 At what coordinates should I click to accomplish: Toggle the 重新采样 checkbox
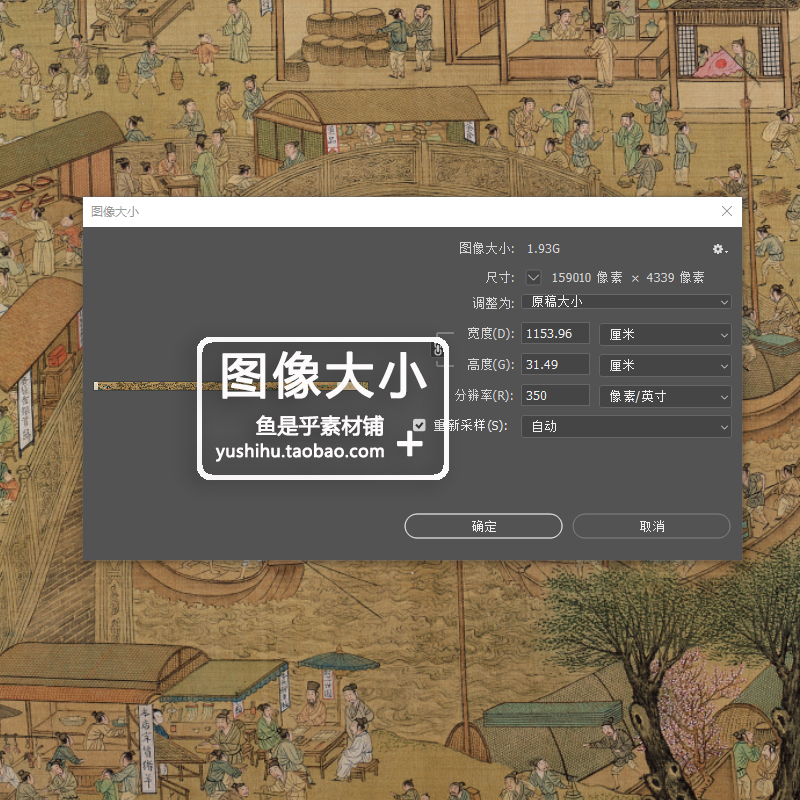419,425
